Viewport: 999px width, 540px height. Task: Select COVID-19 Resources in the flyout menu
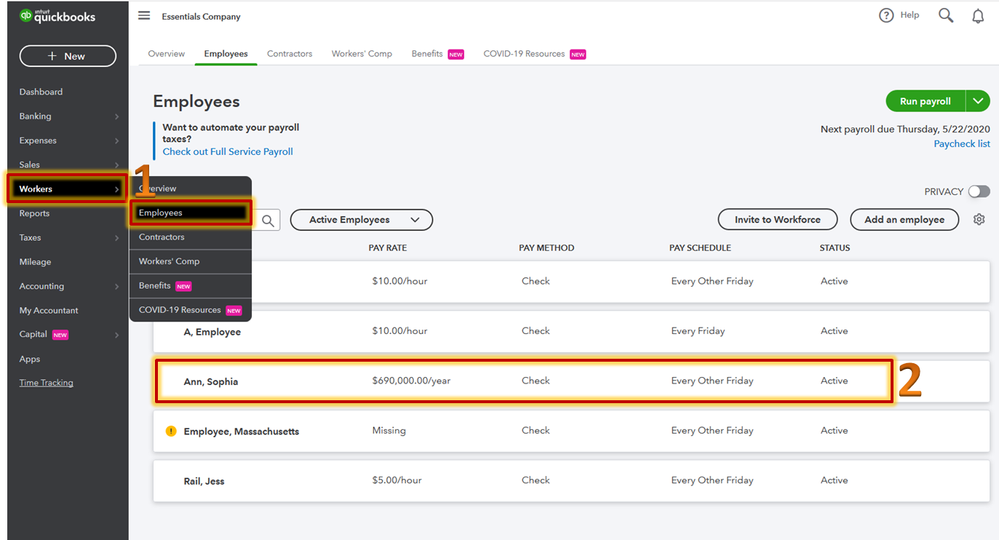(190, 310)
